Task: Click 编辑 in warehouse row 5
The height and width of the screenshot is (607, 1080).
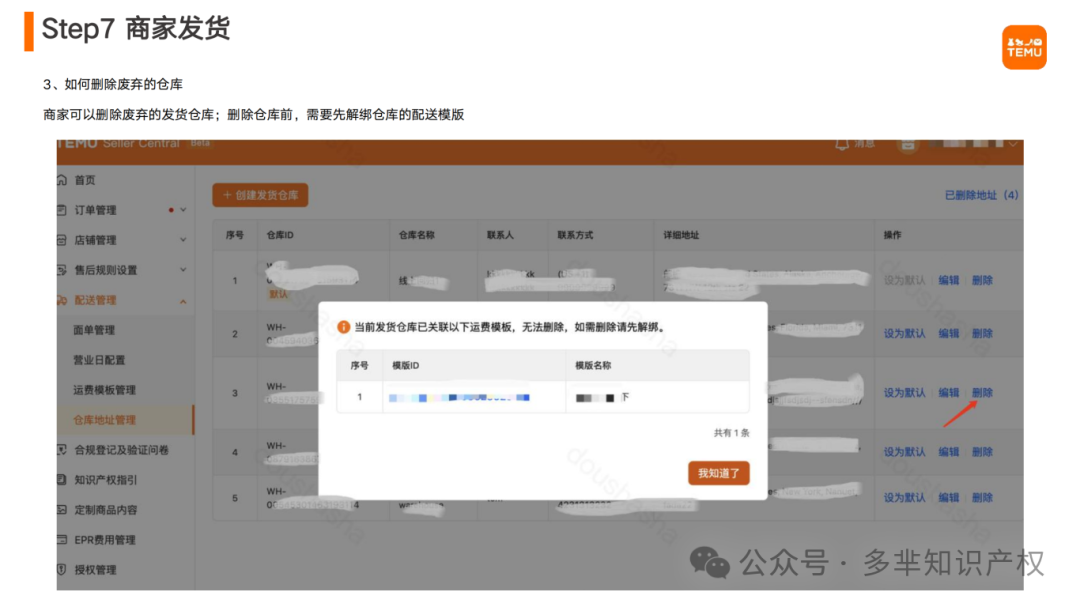Action: 948,497
